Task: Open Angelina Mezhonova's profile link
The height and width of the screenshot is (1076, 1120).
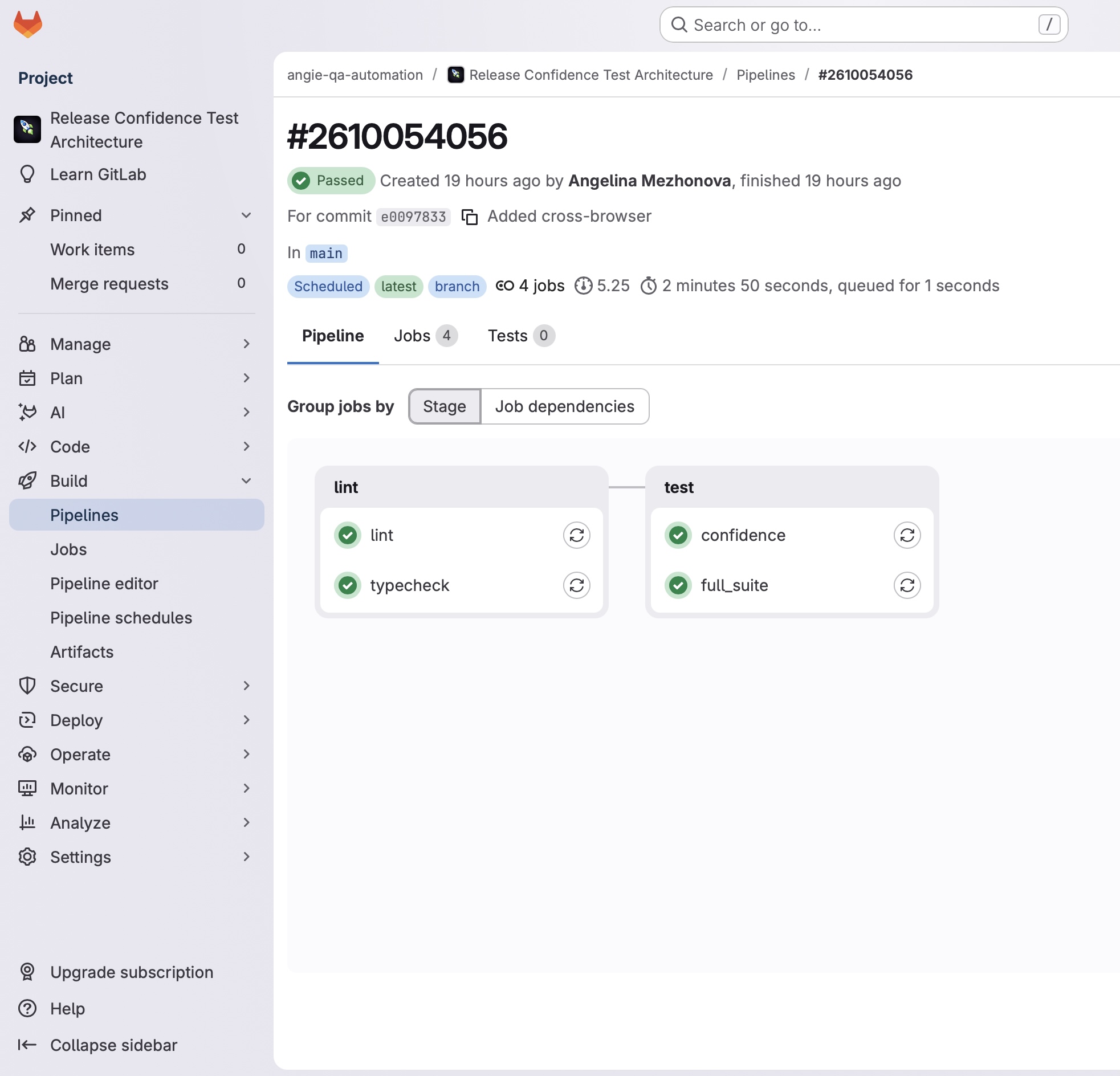Action: pos(650,181)
